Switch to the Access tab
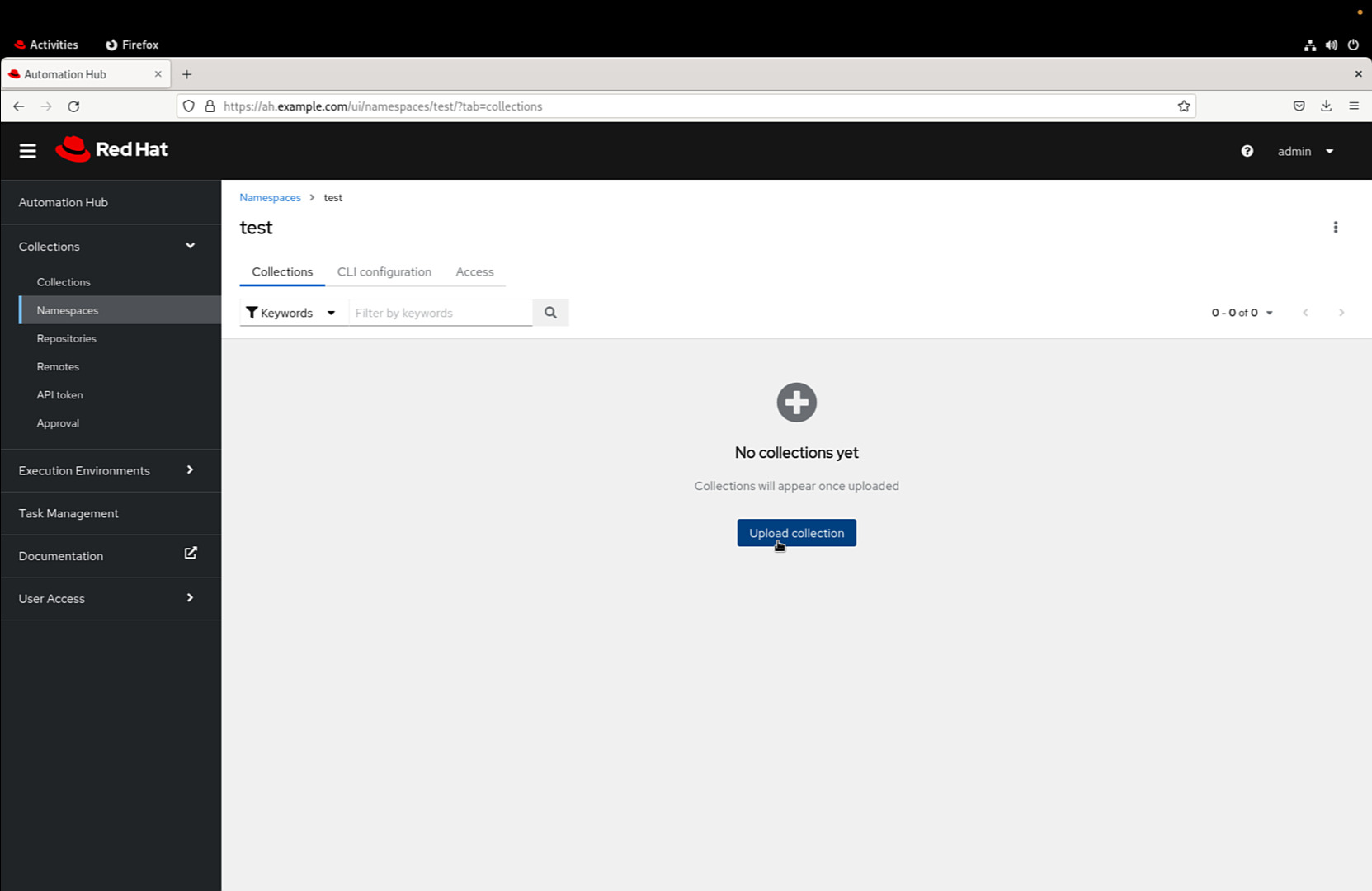1372x891 pixels. click(474, 271)
